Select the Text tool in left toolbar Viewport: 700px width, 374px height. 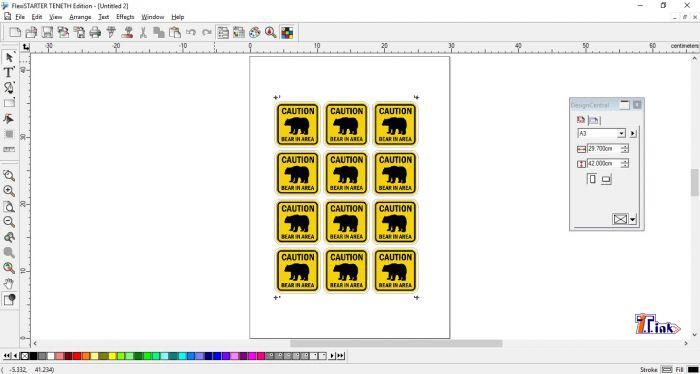click(8, 72)
